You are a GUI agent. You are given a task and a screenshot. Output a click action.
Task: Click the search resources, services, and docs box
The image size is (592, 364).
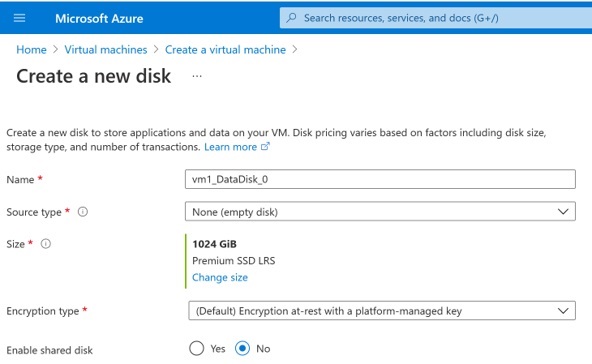436,18
